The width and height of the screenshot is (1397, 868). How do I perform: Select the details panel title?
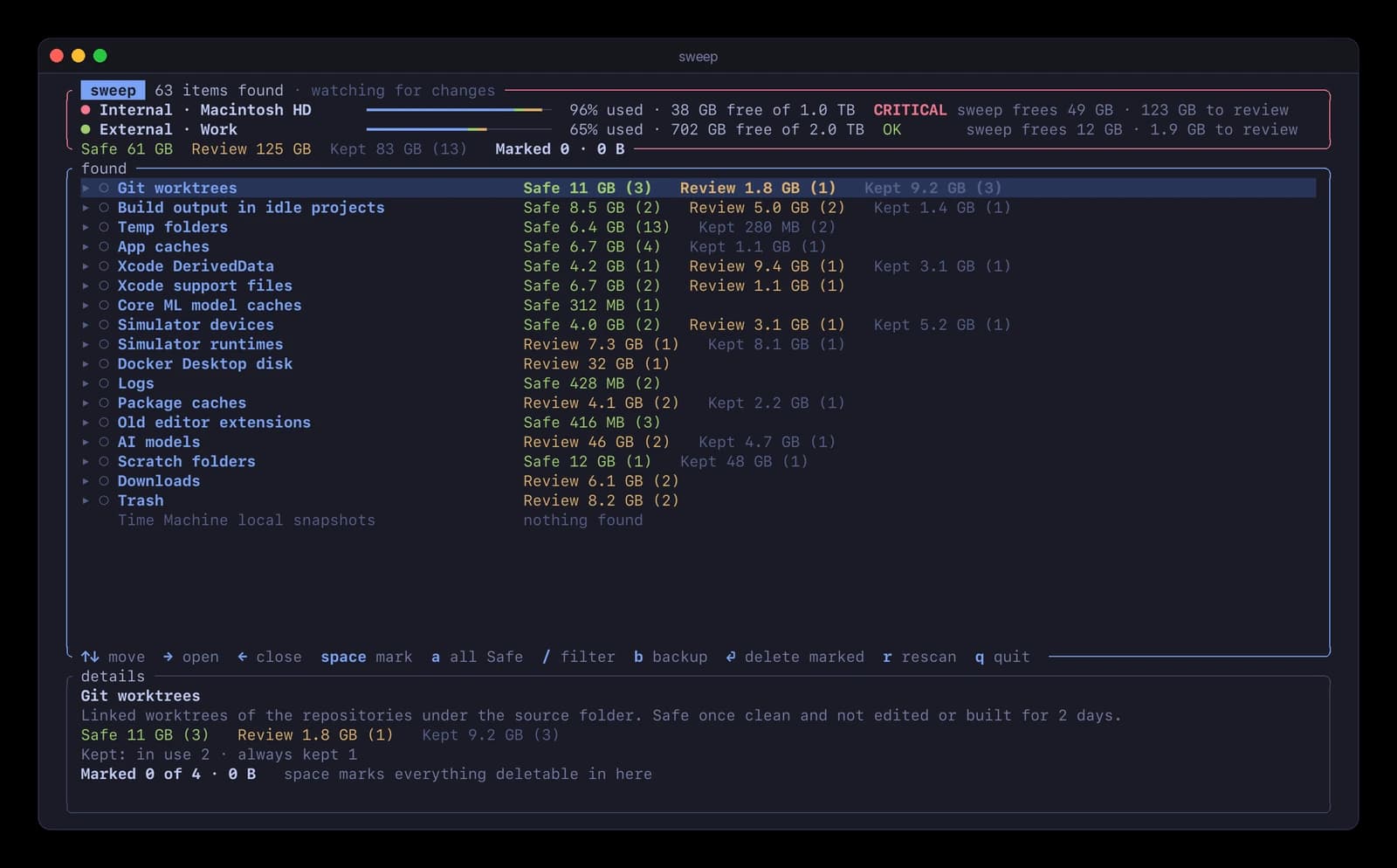pos(113,676)
